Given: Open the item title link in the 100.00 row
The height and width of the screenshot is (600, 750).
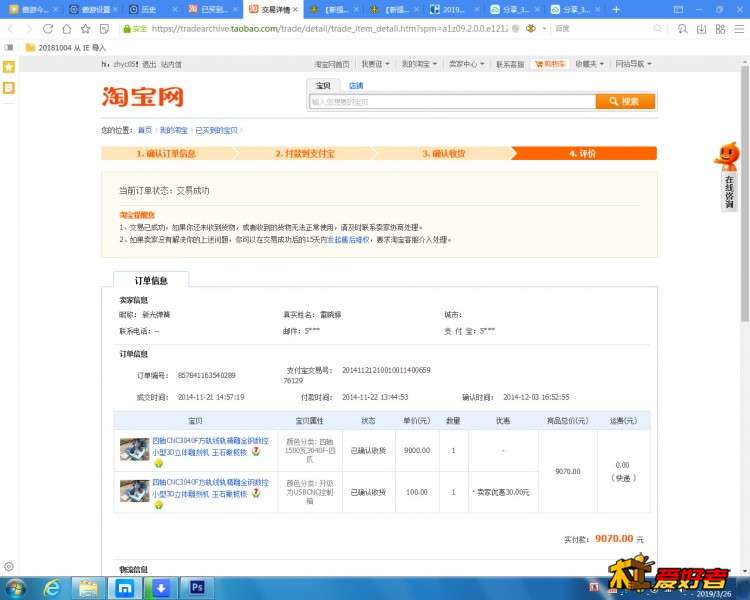Looking at the screenshot, I should [x=210, y=488].
